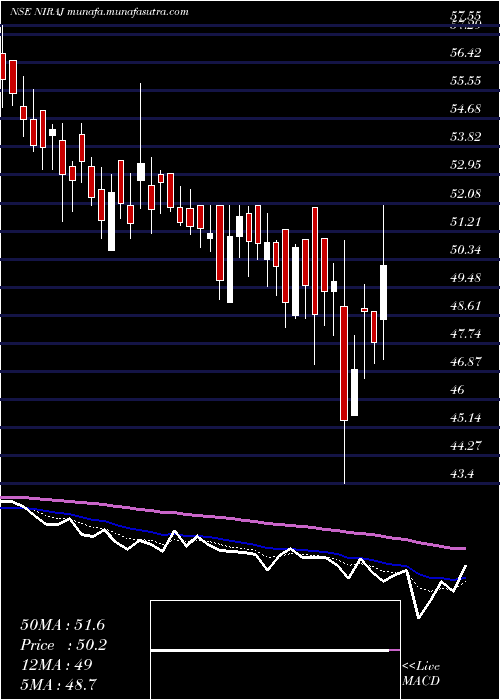Click the MACD indicator box
Viewport: 500px width, 700px height.
[275, 650]
